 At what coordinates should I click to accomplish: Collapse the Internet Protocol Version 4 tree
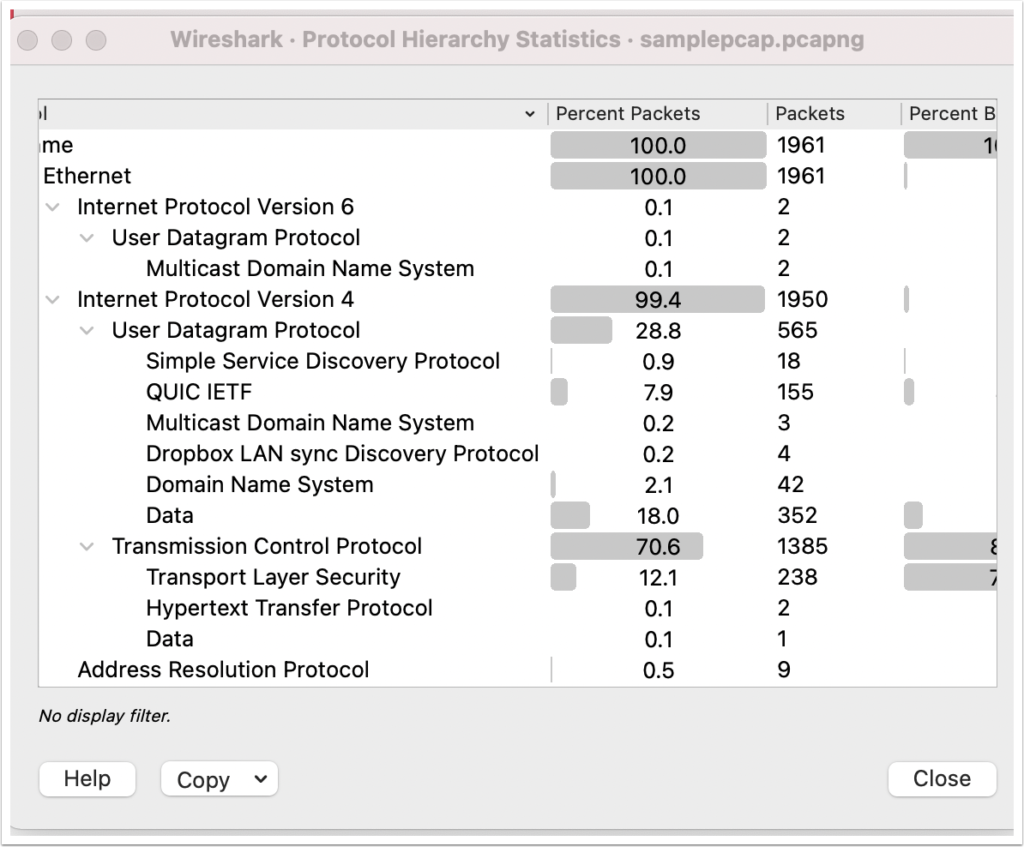click(51, 300)
